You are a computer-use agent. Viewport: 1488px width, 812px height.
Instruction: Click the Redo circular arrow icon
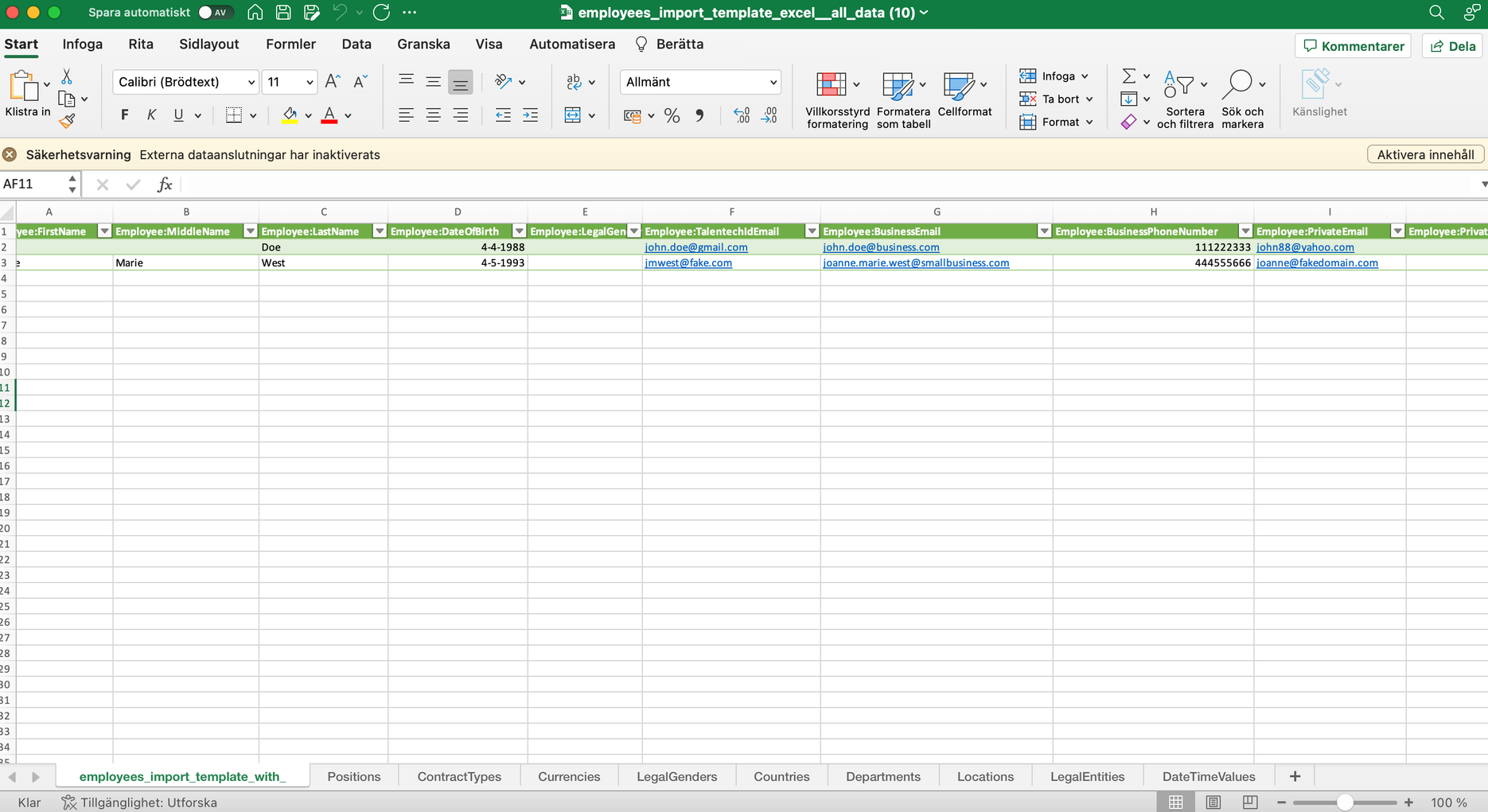point(381,13)
